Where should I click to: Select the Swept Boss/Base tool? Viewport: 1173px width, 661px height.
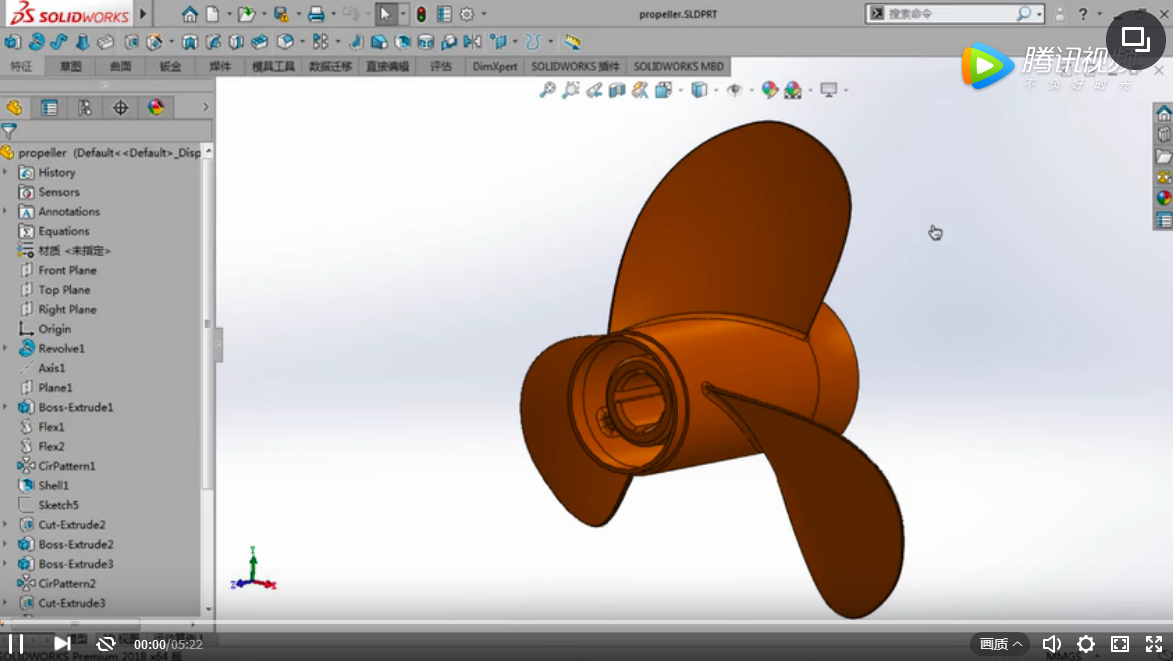pos(59,42)
